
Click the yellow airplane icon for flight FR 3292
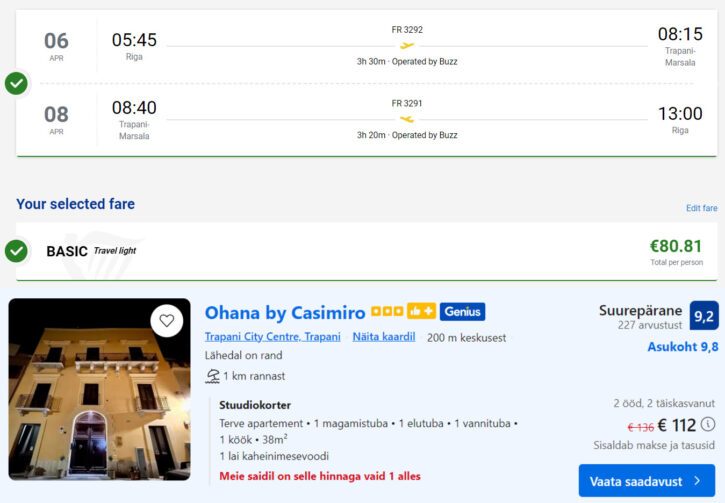(407, 45)
